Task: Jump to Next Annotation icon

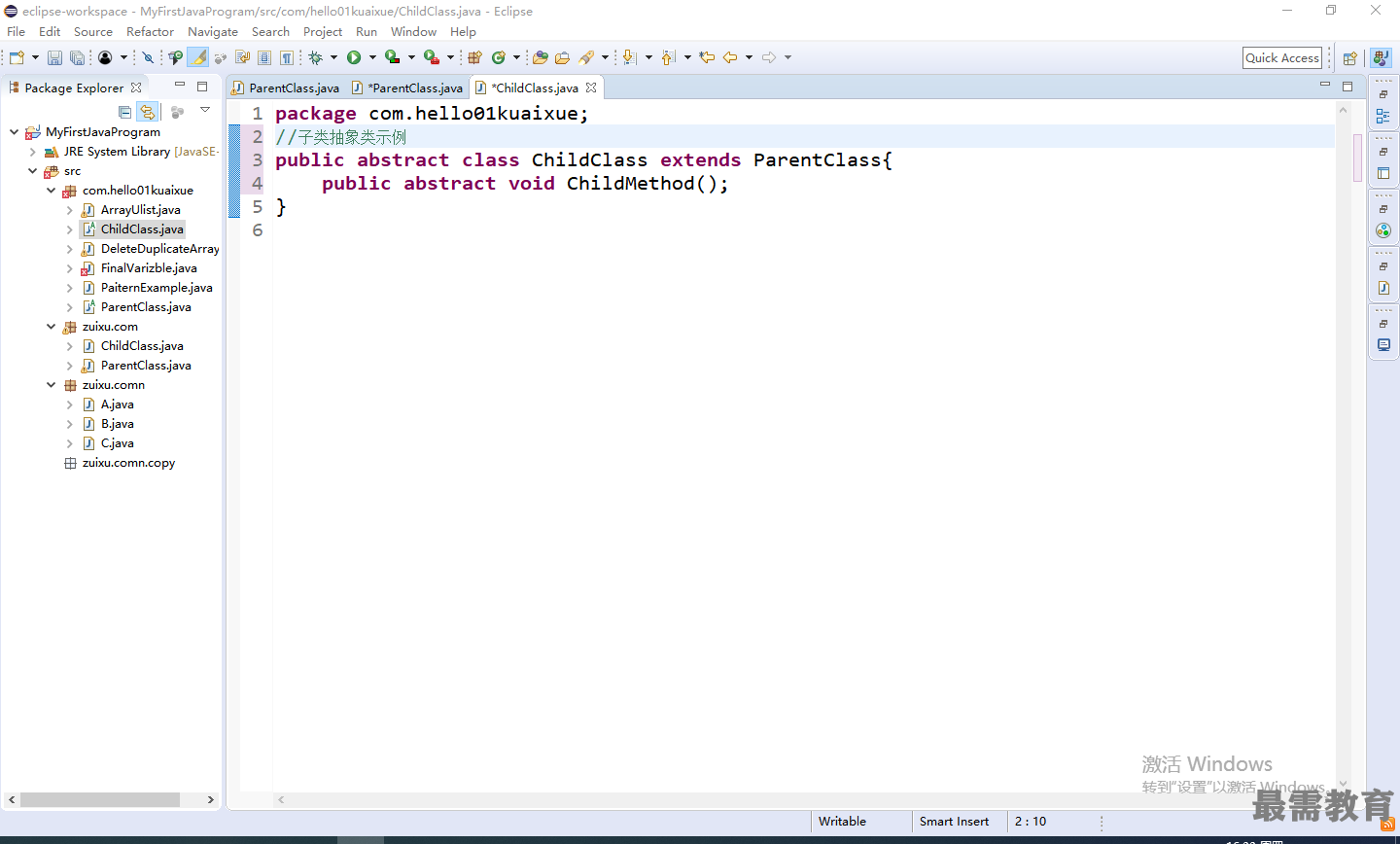Action: point(630,57)
